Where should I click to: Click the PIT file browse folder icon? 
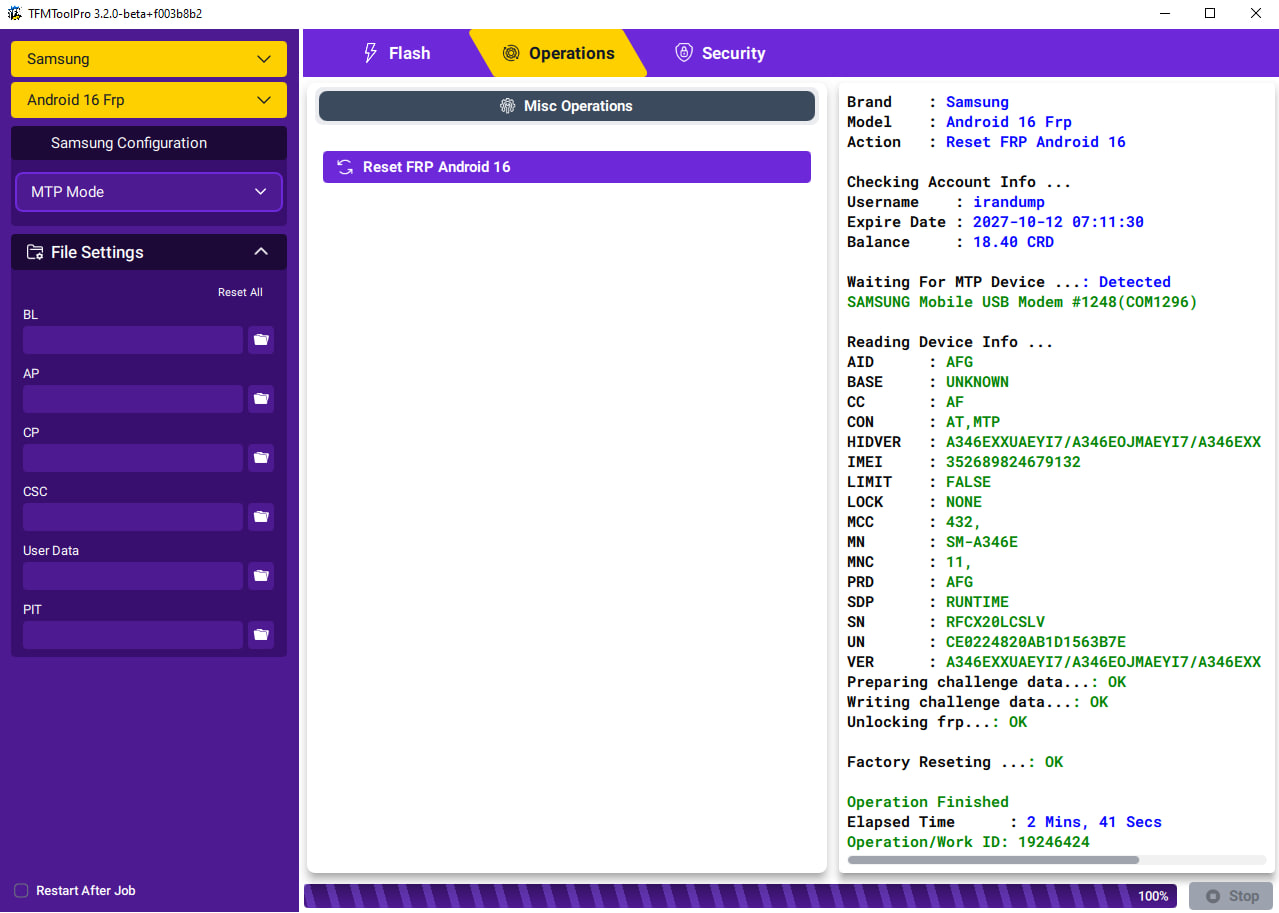tap(261, 635)
